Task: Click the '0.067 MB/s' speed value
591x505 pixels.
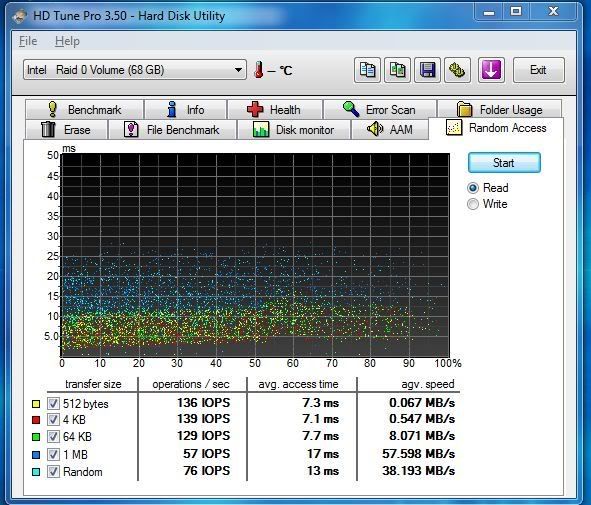Action: click(422, 403)
